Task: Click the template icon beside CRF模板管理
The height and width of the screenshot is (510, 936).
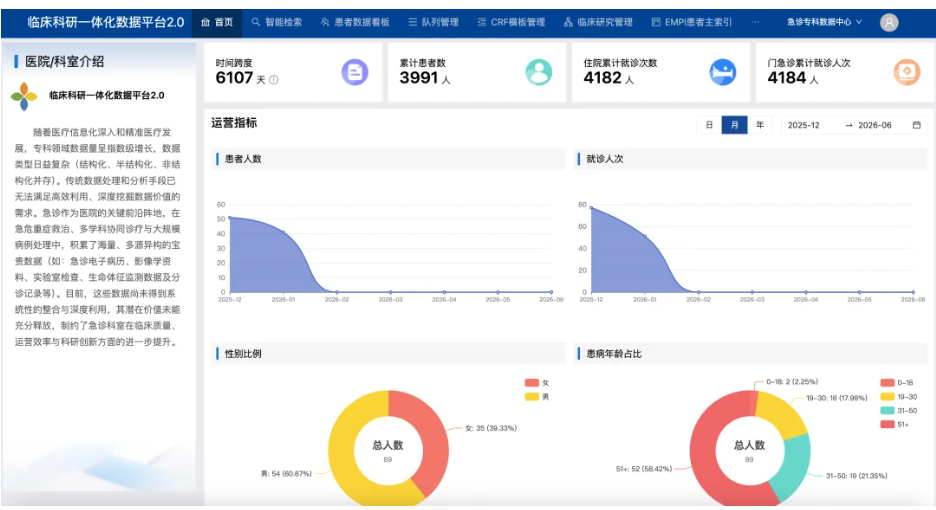Action: tap(482, 22)
